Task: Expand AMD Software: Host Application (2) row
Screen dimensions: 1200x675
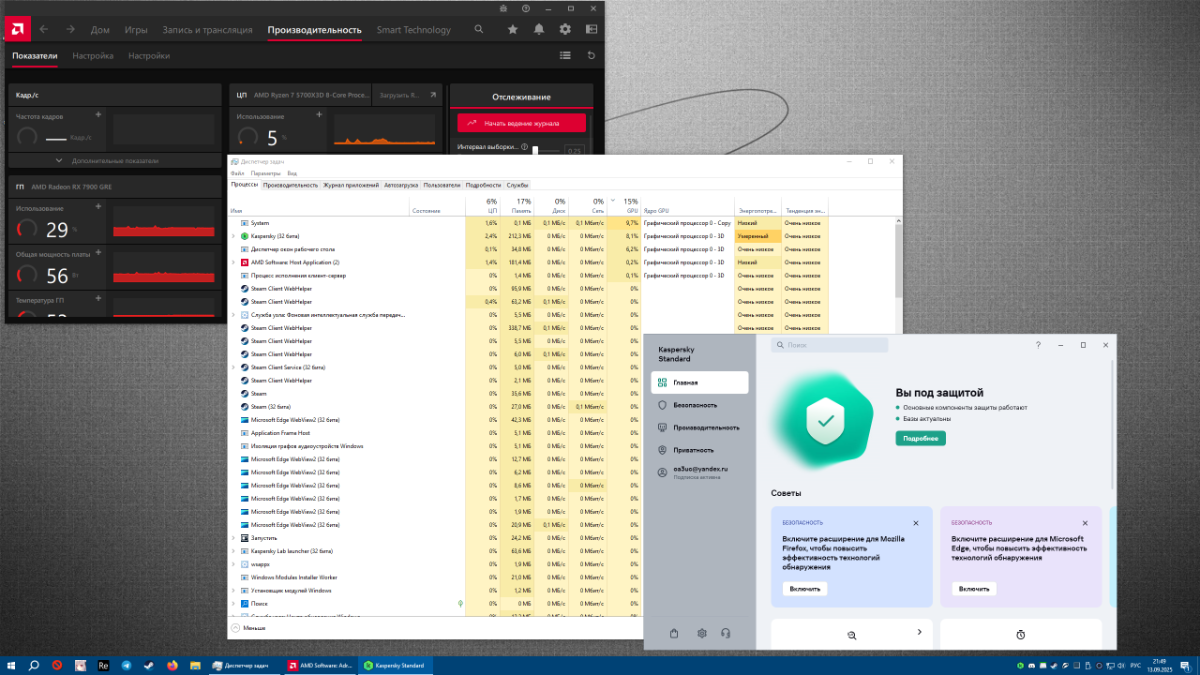Action: coord(233,262)
